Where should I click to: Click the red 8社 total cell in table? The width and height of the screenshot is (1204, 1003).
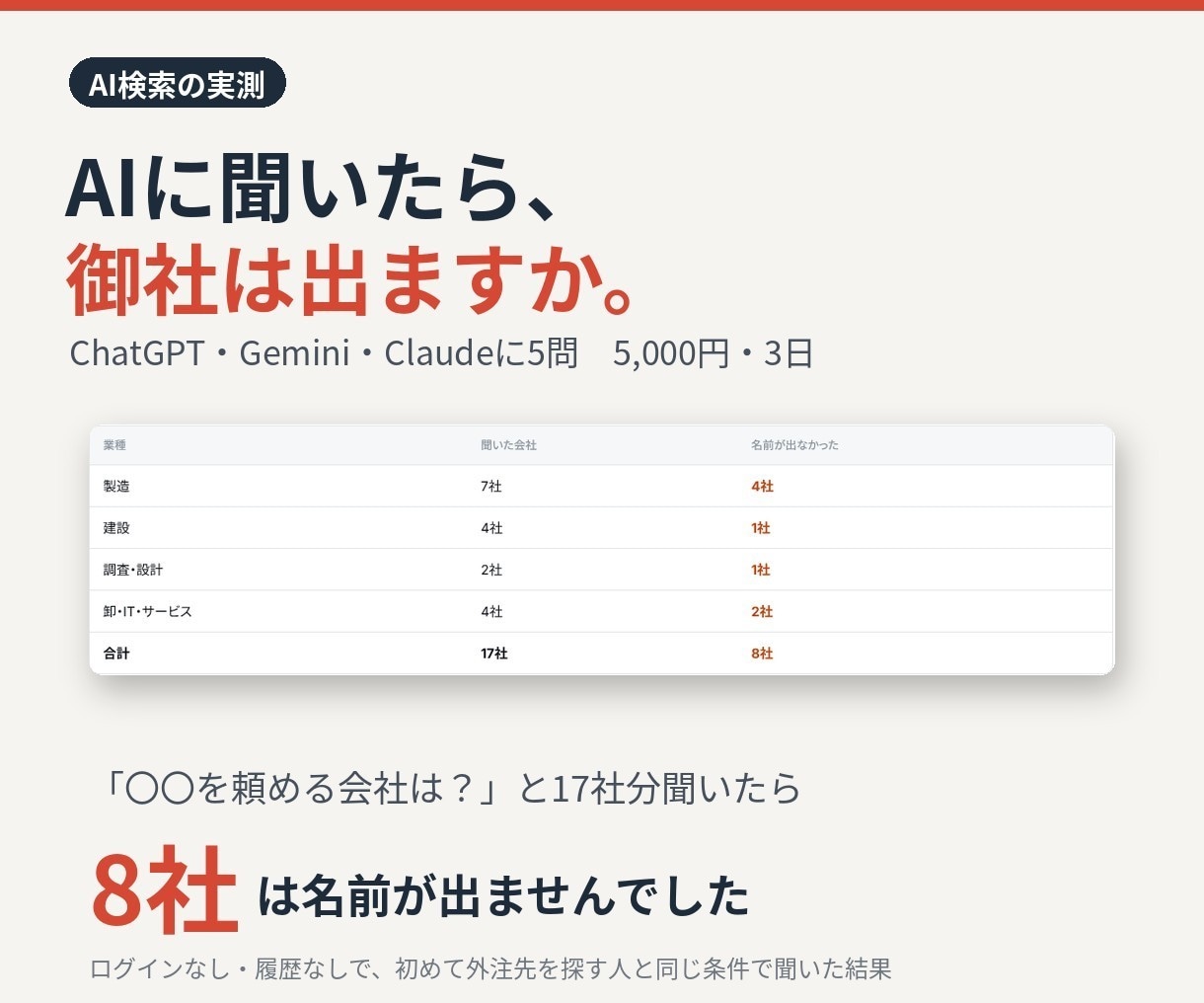762,654
